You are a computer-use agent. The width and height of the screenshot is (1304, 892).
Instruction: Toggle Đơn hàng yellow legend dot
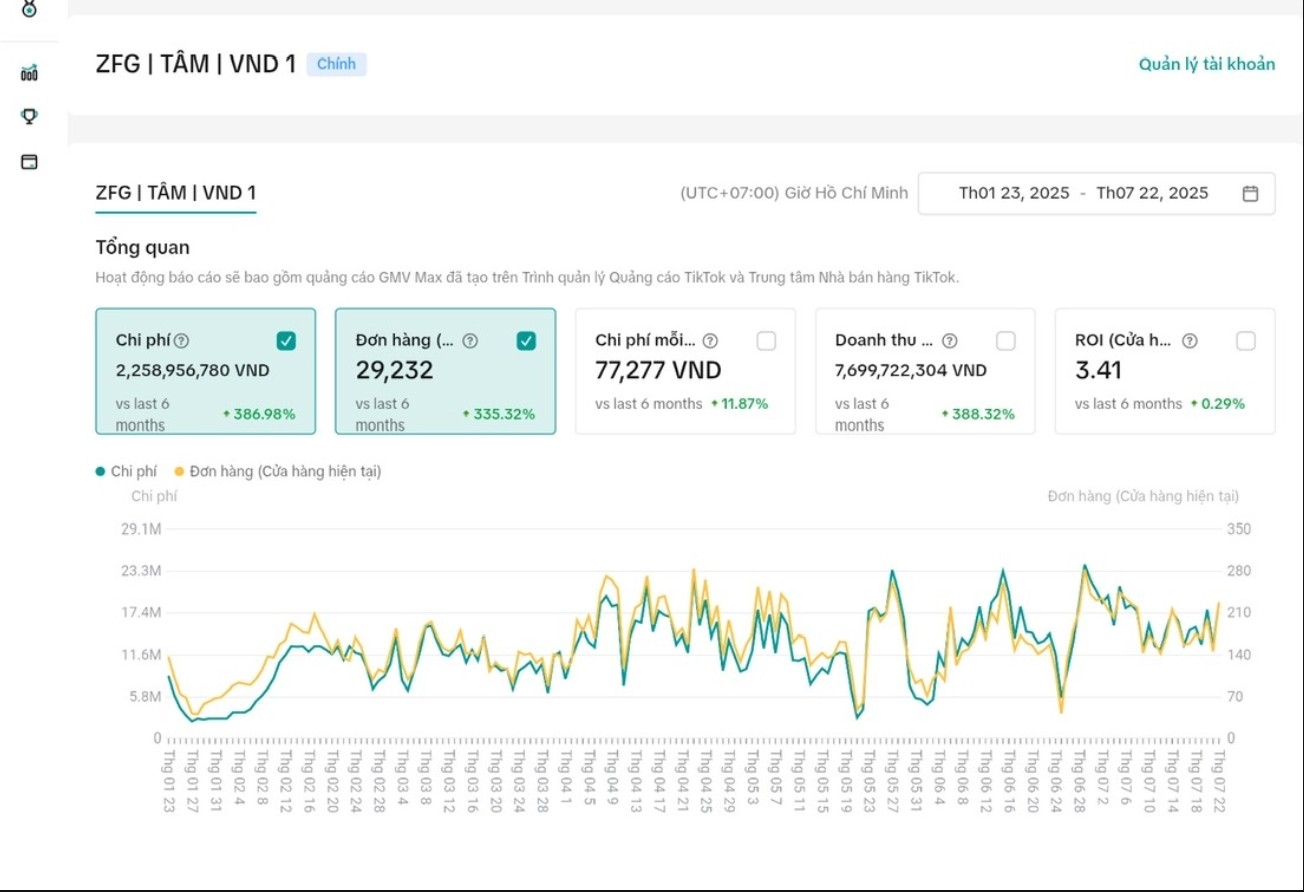pyautogui.click(x=179, y=471)
